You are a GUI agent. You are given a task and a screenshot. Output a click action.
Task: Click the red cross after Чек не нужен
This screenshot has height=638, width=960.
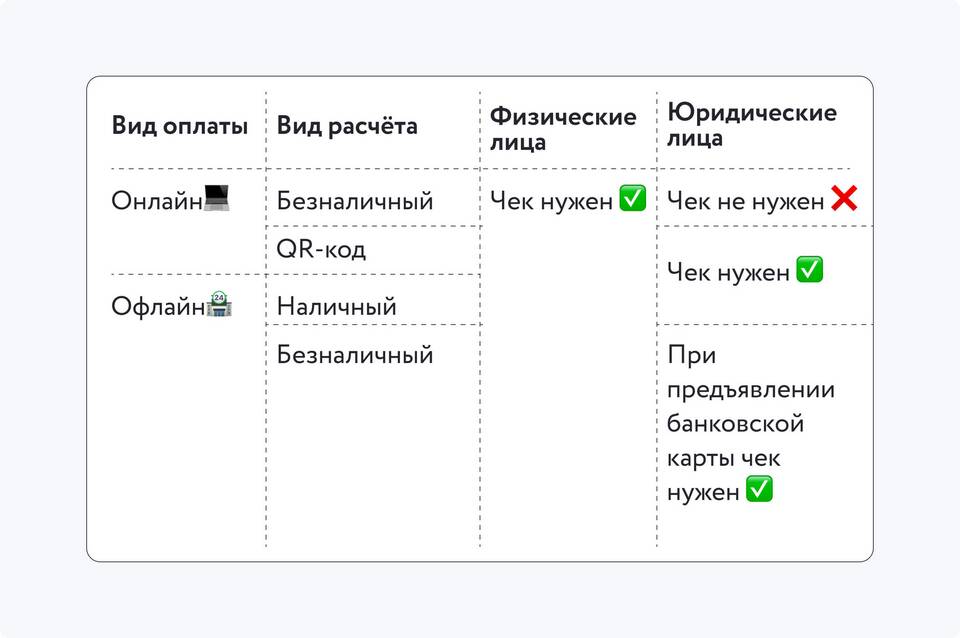coord(844,200)
